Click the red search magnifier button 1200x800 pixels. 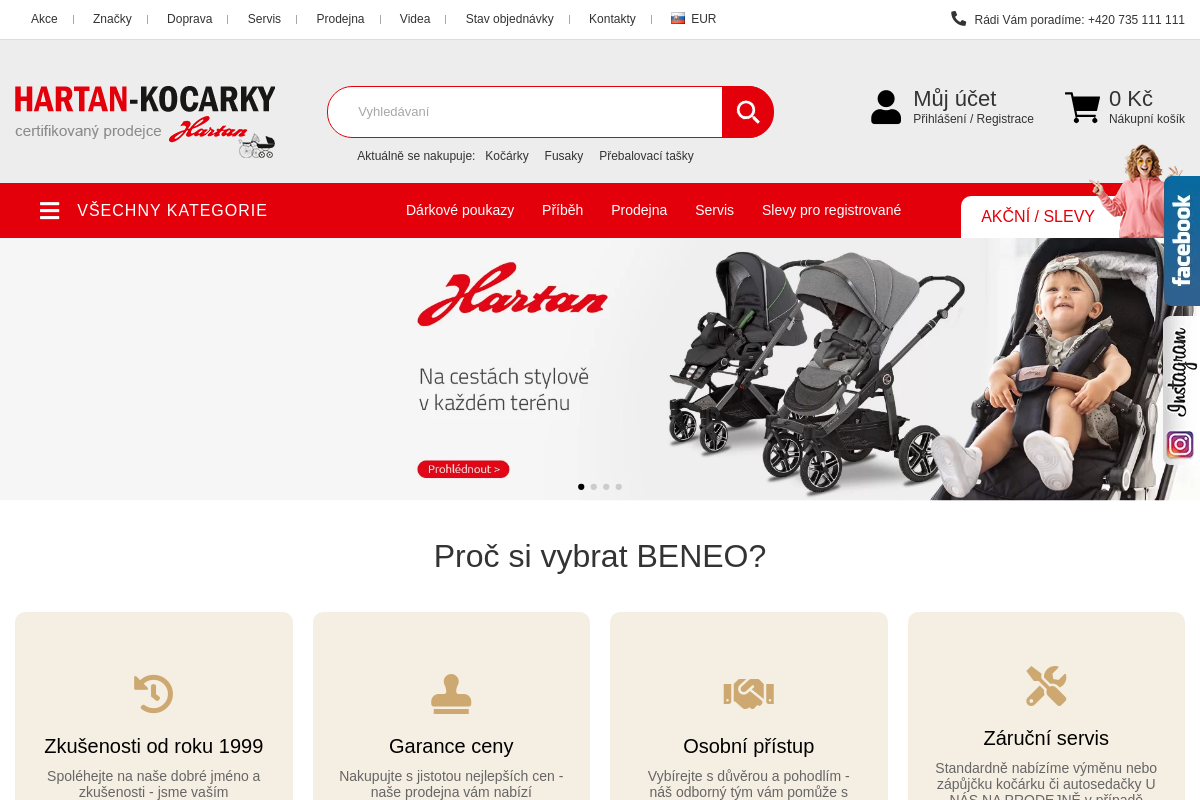(x=748, y=112)
